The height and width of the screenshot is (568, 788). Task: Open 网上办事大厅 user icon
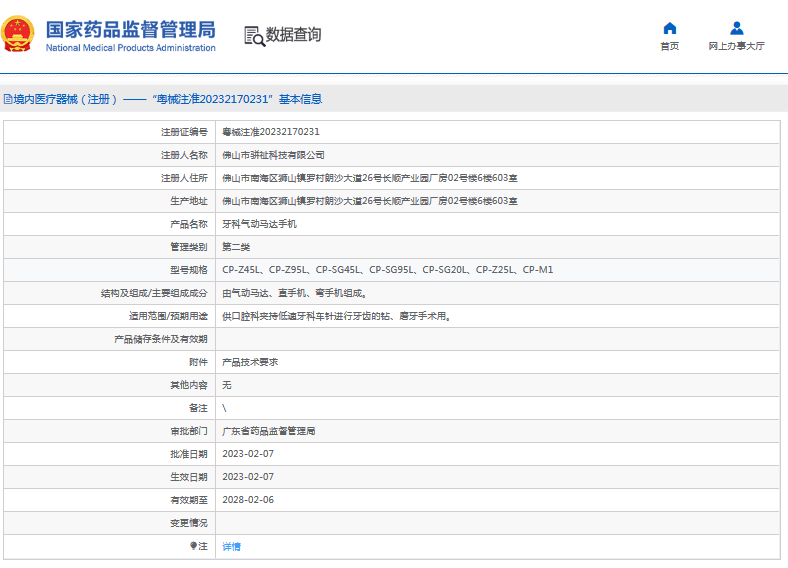[x=737, y=28]
